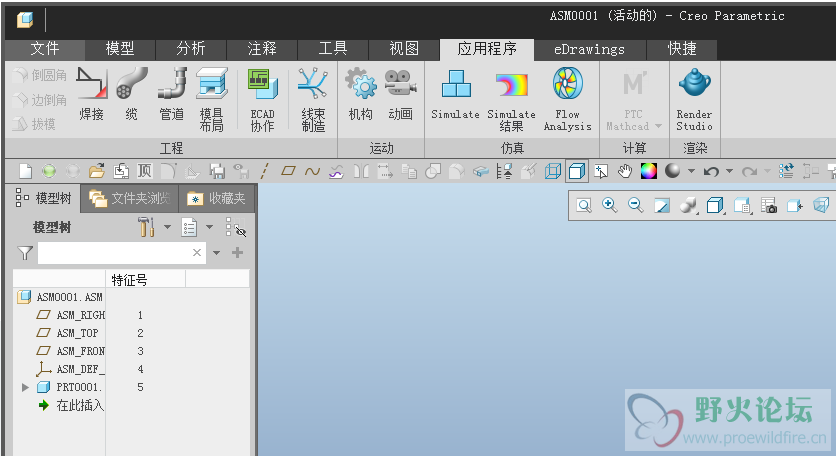Click the repaint icon in graphics toolbar
Image resolution: width=836 pixels, height=456 pixels.
[x=662, y=205]
